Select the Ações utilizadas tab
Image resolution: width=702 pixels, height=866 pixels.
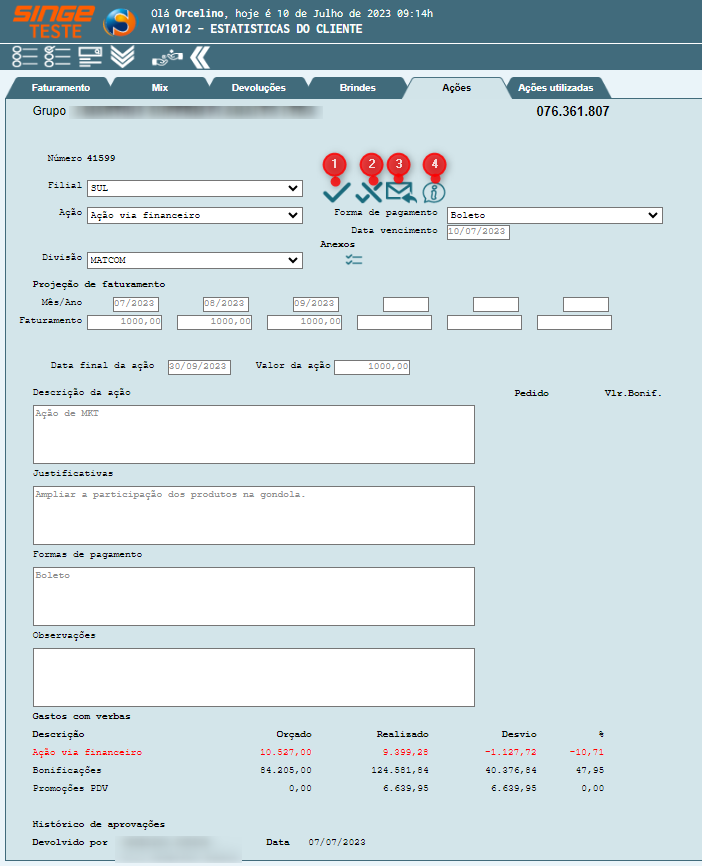555,88
